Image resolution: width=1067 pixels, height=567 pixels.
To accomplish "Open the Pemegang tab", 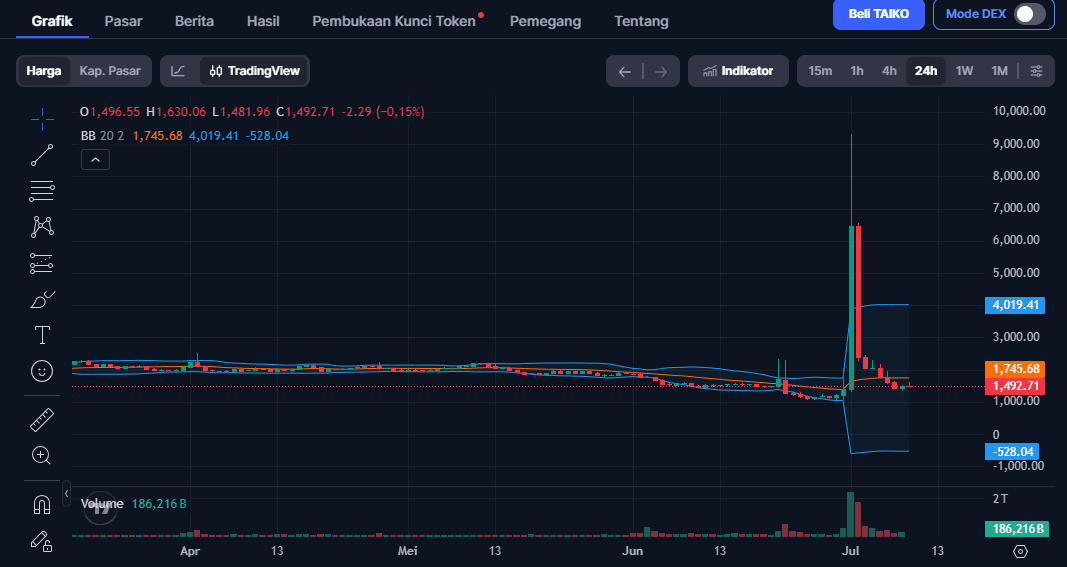I will coord(545,21).
